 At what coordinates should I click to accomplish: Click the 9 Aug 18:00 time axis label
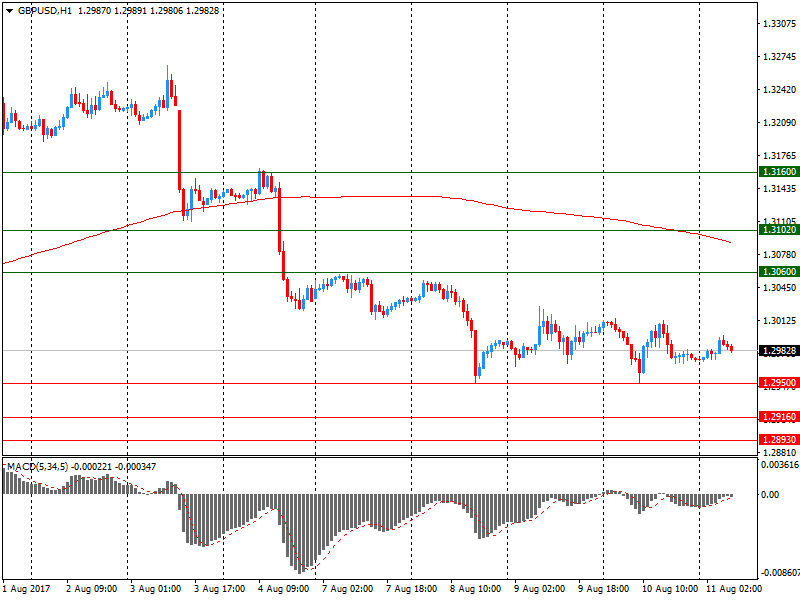[604, 589]
